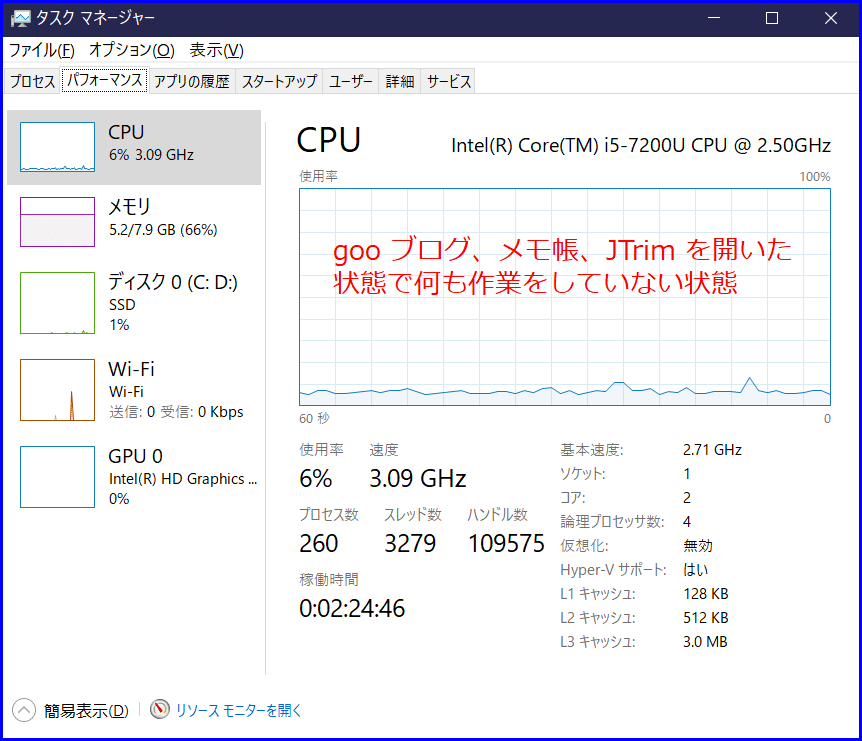Click the Task Manager title bar icon
Image resolution: width=862 pixels, height=741 pixels.
(20, 19)
